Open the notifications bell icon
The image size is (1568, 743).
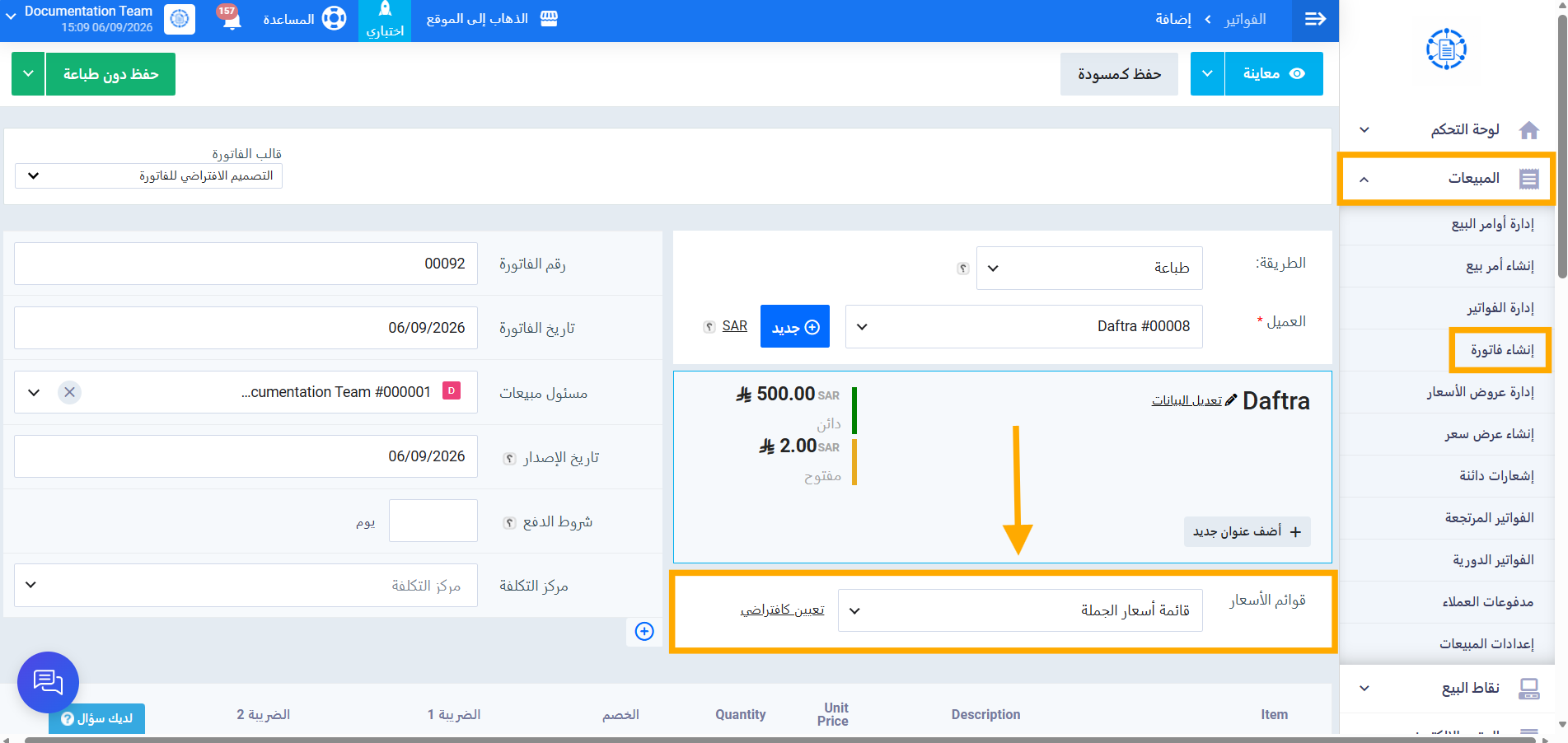(x=232, y=19)
